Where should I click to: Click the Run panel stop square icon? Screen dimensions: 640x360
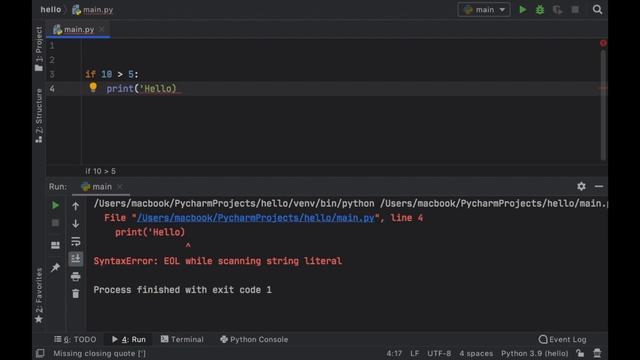pos(55,223)
